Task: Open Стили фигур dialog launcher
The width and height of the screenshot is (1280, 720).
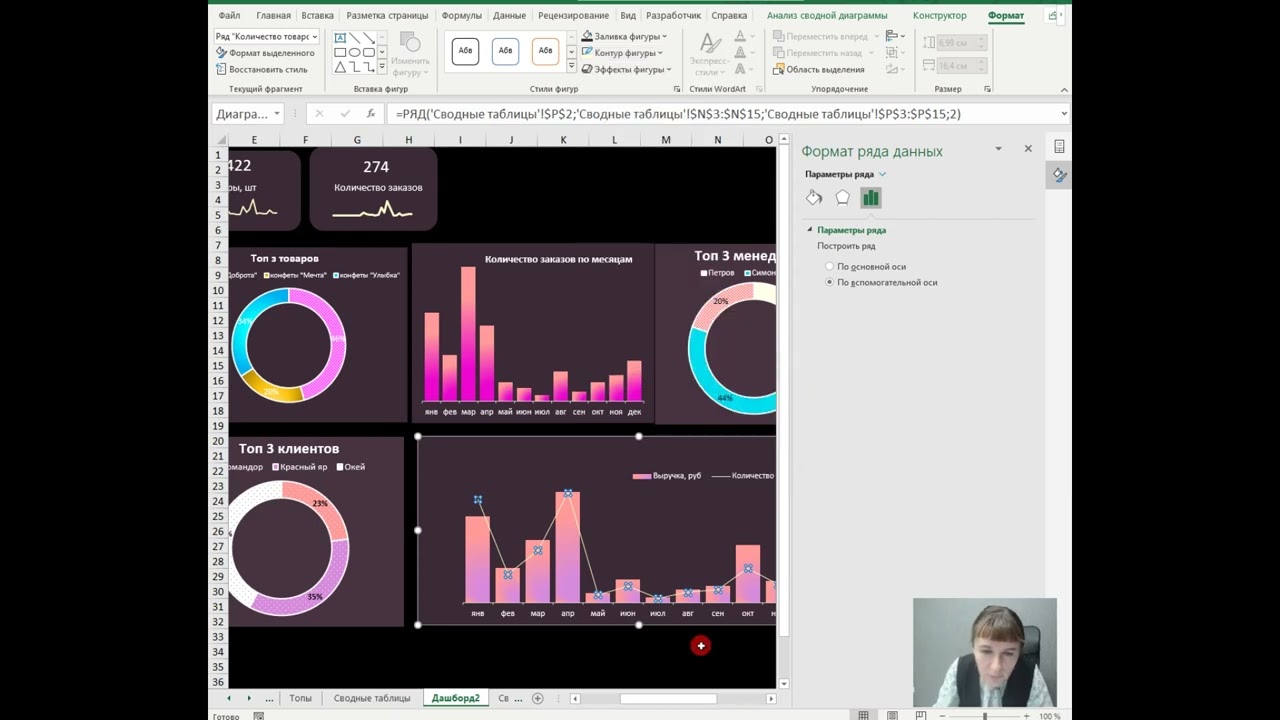Action: pyautogui.click(x=676, y=89)
